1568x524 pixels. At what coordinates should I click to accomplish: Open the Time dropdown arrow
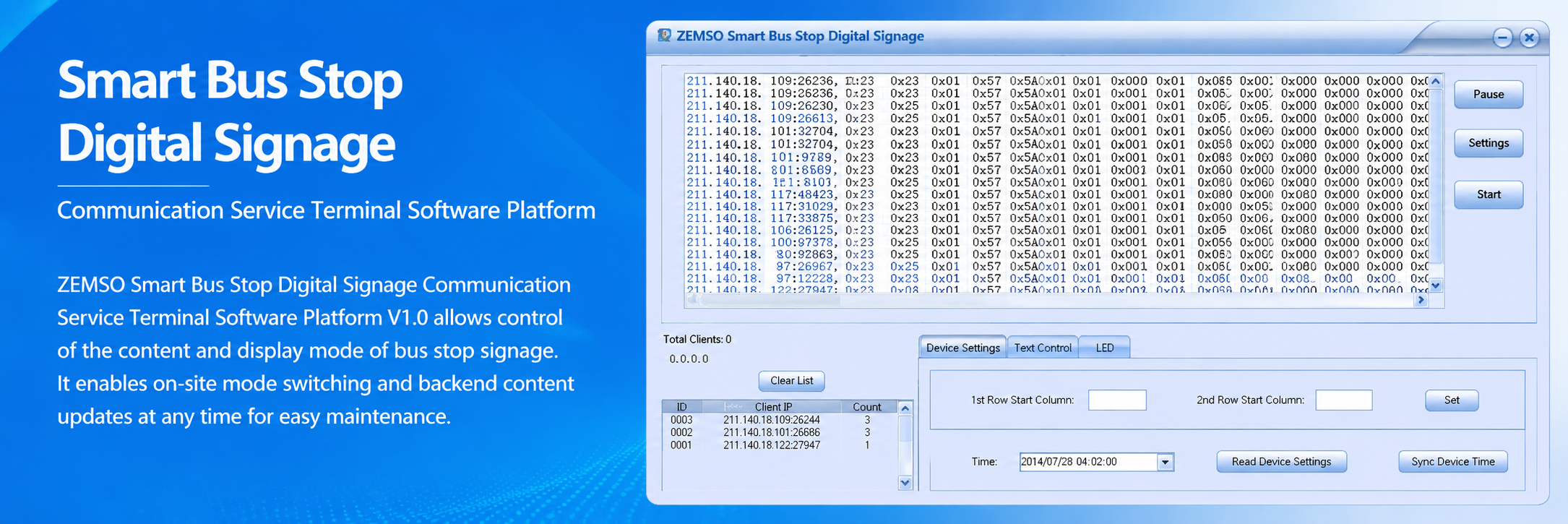click(x=1165, y=462)
